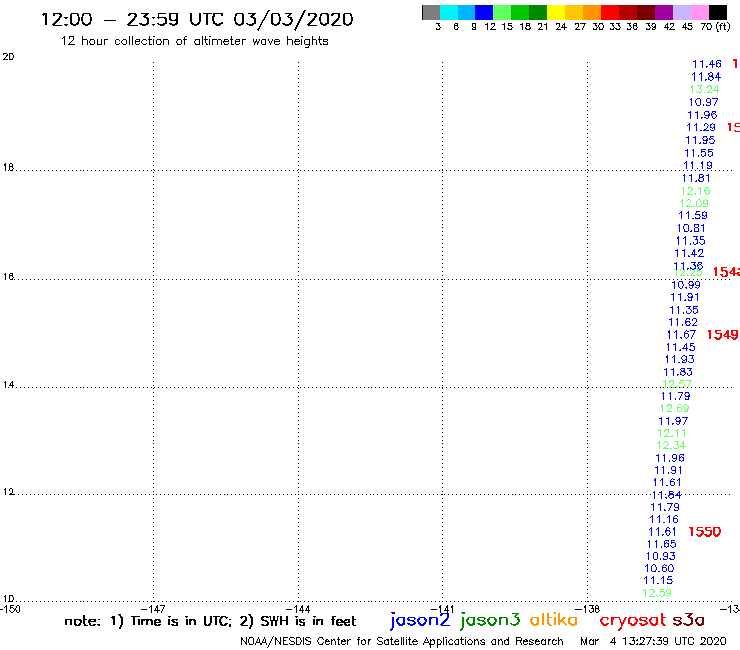
Task: Click the wave height value 11.16
Action: coord(664,520)
